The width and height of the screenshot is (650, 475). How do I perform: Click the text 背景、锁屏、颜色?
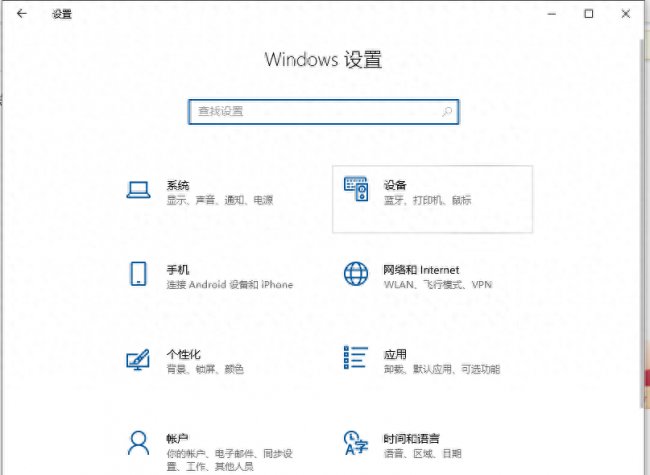[x=205, y=369]
